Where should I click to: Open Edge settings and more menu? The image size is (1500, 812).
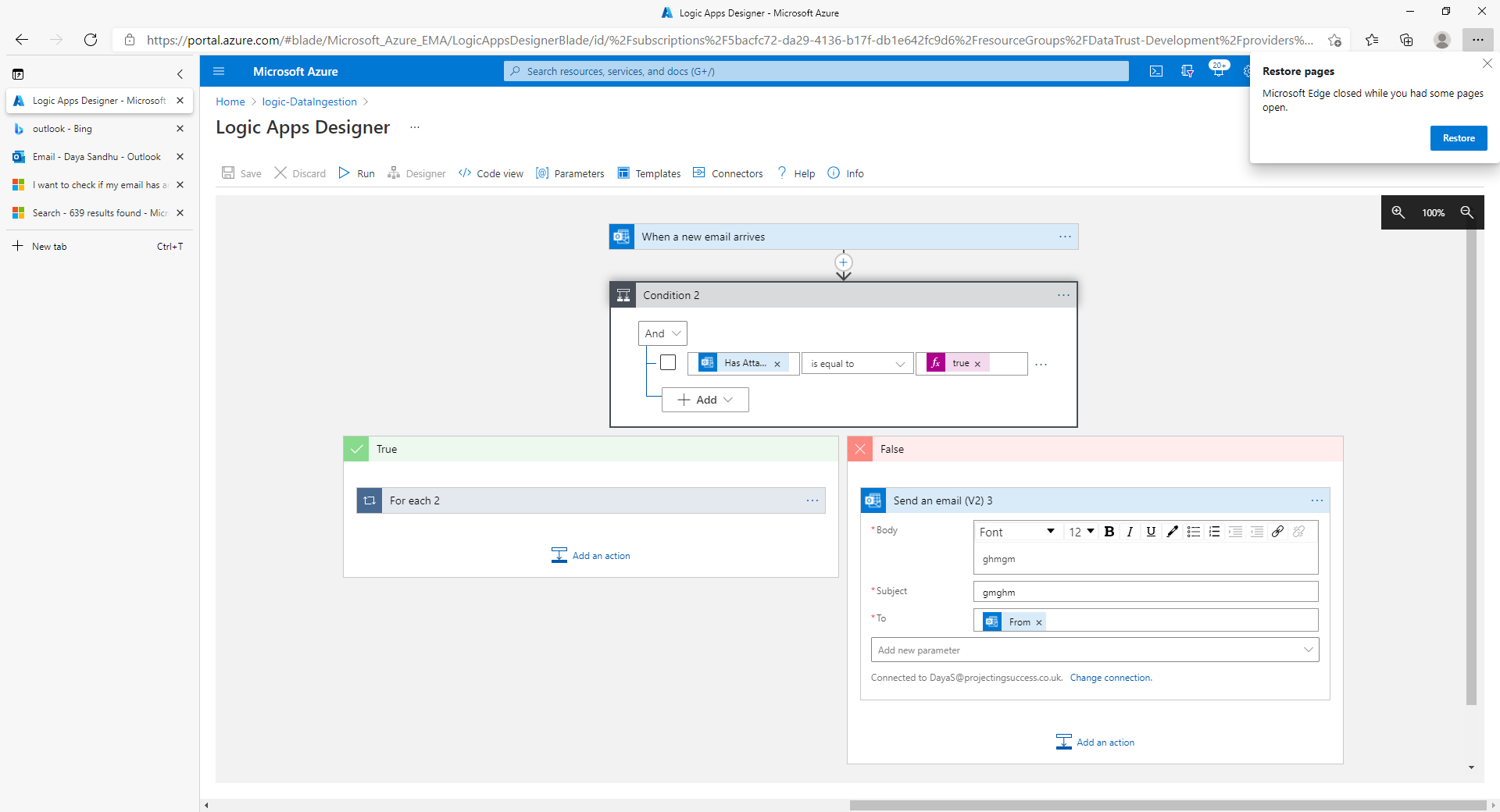point(1477,40)
